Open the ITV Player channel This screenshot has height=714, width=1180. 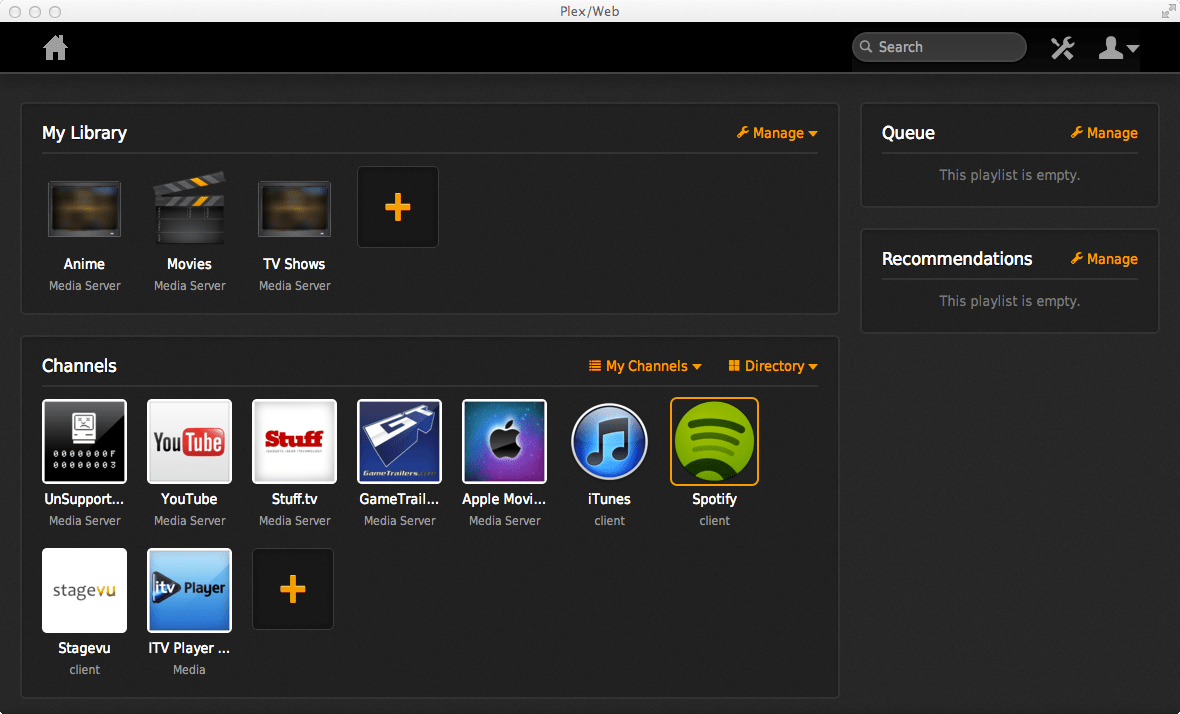(x=190, y=591)
